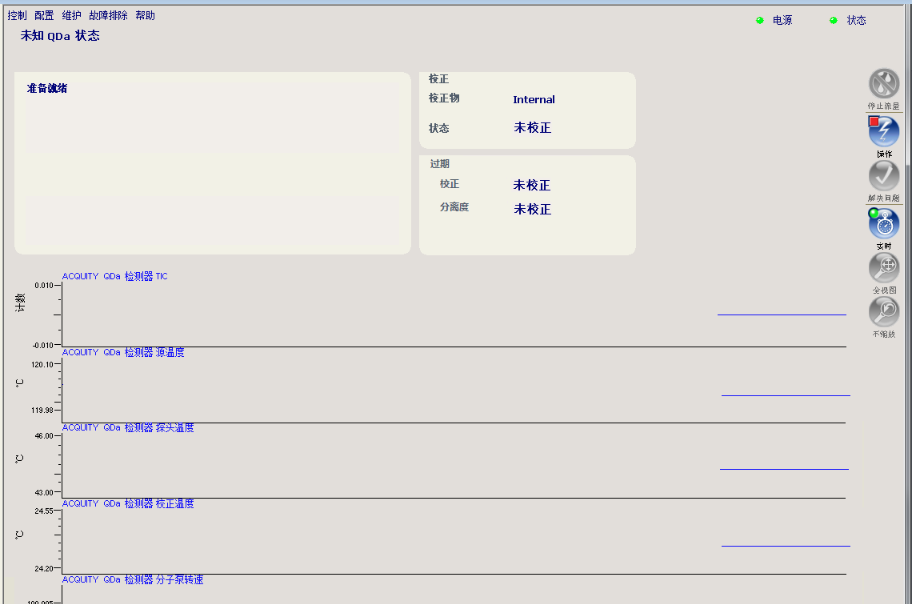Click the green 电源 power indicator light

760,20
